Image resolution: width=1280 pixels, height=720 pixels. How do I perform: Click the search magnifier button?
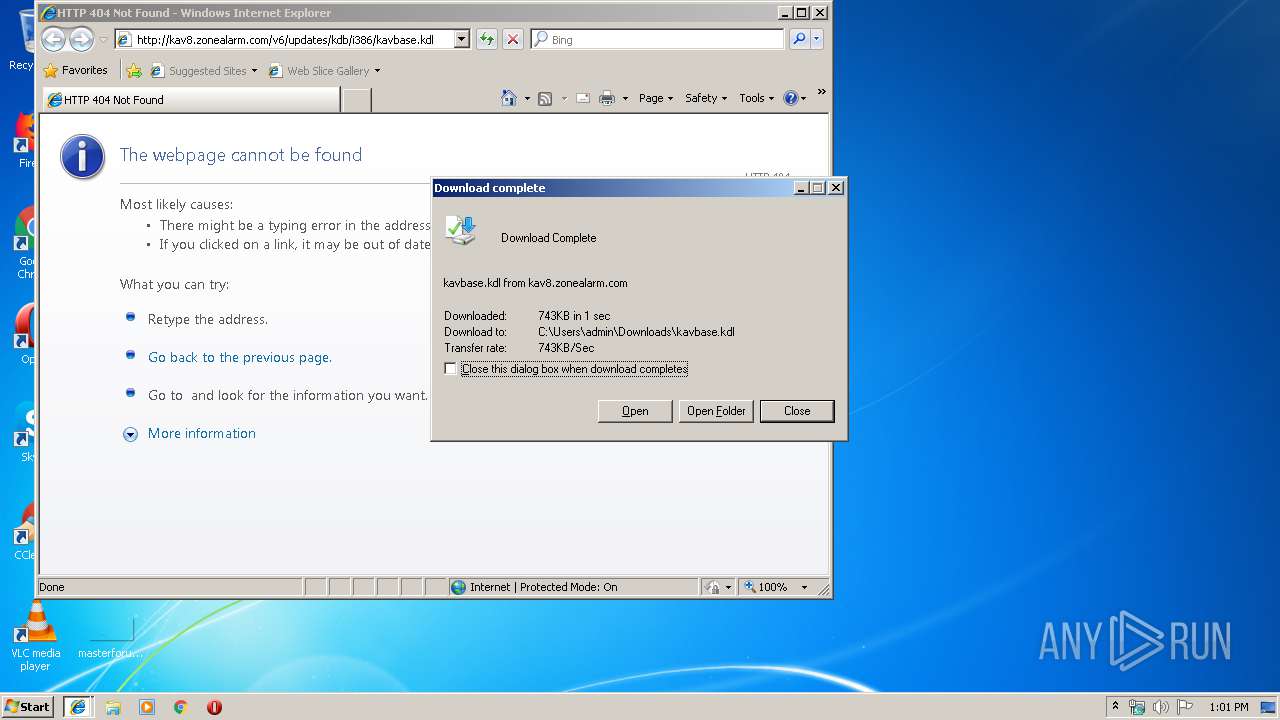click(x=798, y=39)
